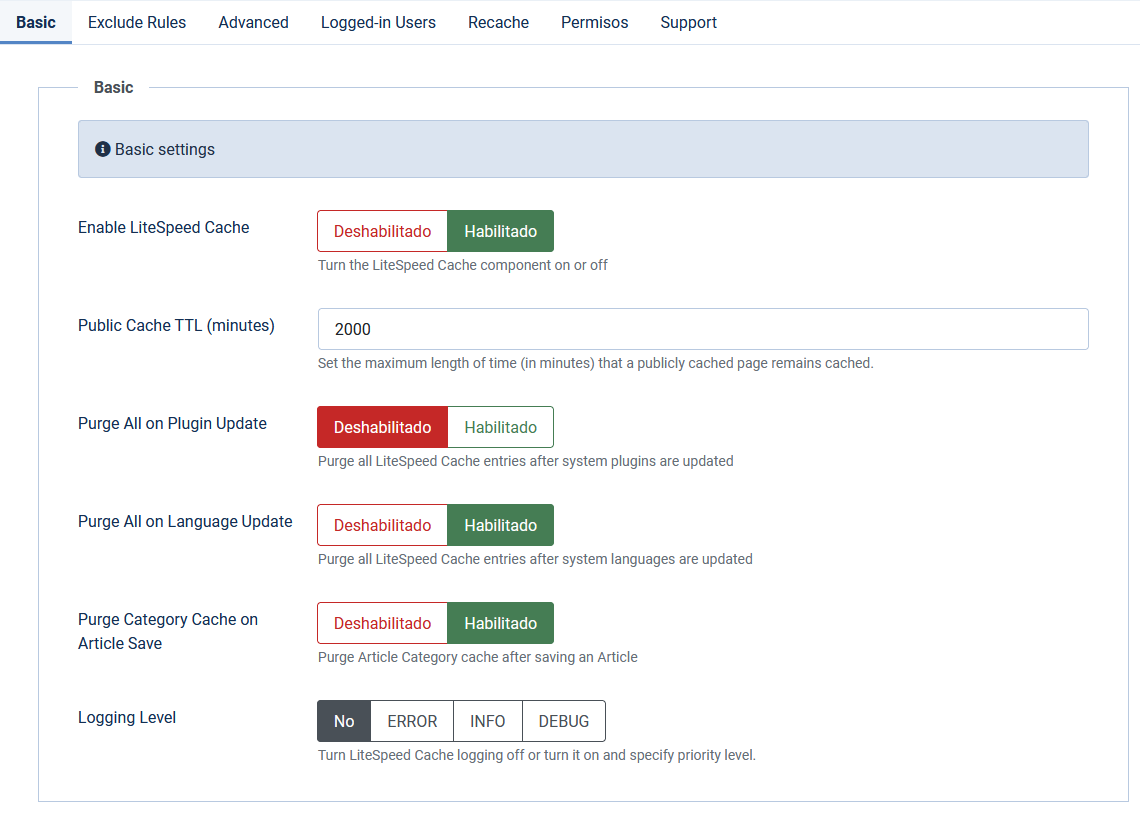Click the 'after system plugins are updated' hint

pyautogui.click(x=526, y=461)
